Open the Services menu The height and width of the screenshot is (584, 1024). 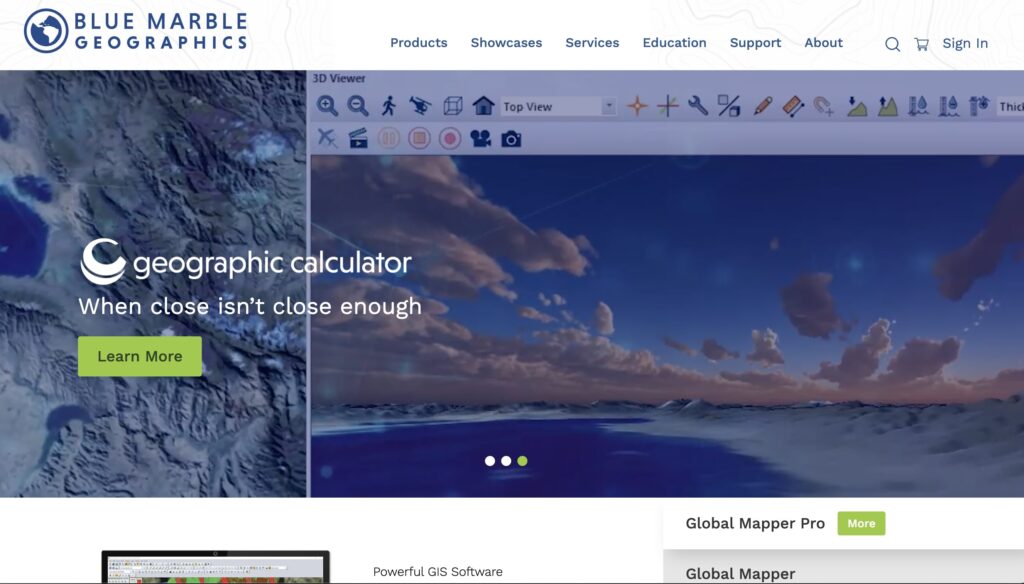point(592,42)
